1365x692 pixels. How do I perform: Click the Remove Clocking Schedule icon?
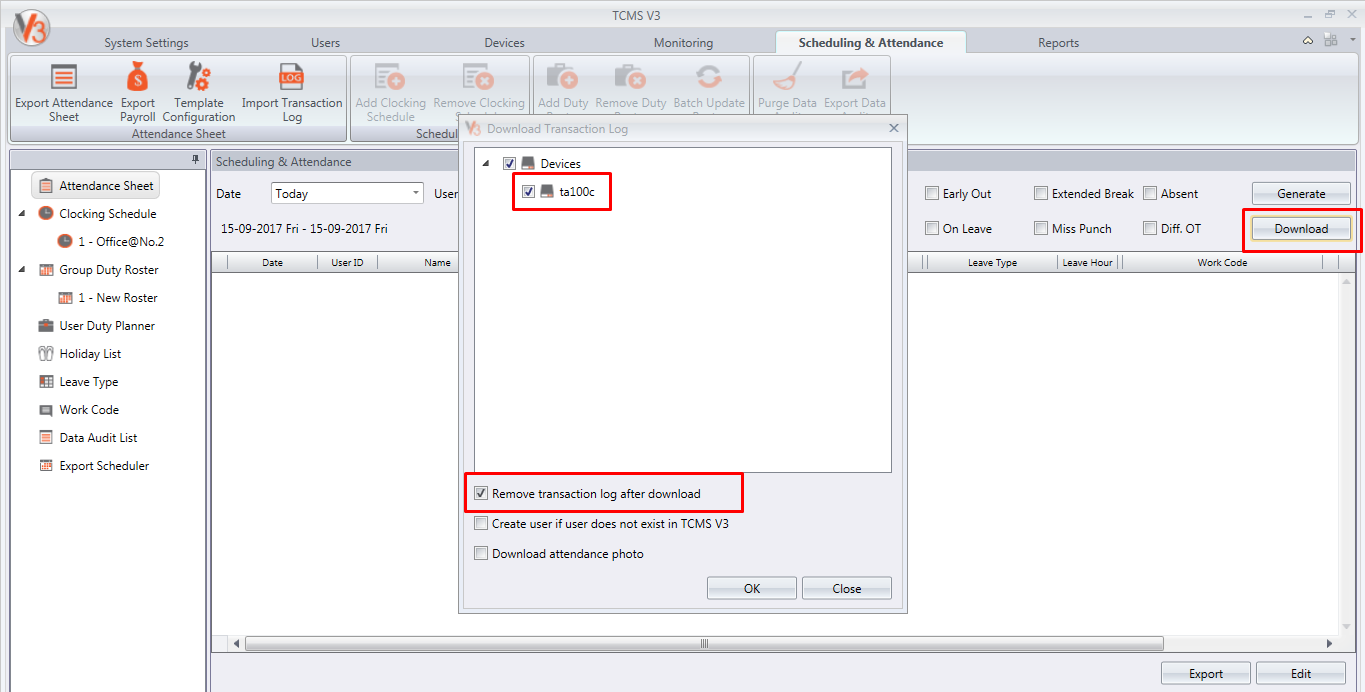[478, 77]
